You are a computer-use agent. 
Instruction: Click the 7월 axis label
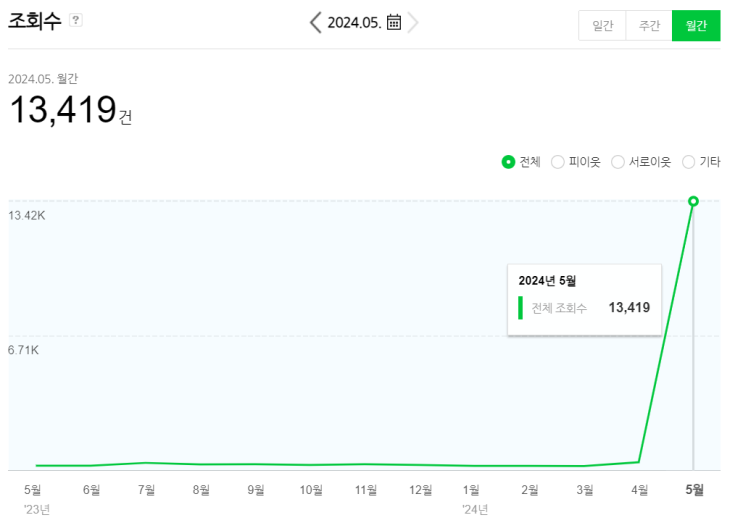click(x=146, y=490)
